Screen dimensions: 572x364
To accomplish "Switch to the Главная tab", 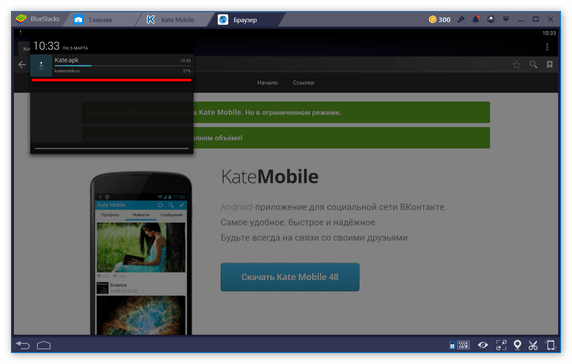I will pyautogui.click(x=100, y=20).
